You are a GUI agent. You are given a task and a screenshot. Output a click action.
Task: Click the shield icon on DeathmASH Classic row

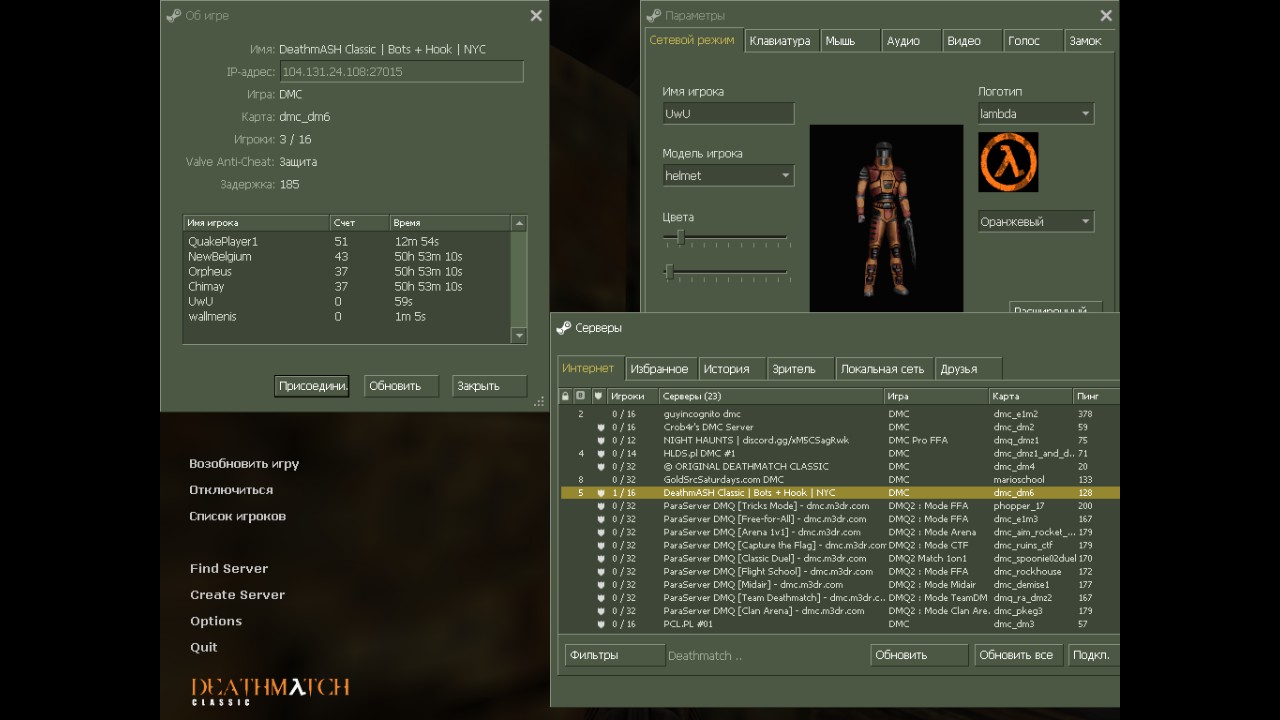pyautogui.click(x=601, y=493)
